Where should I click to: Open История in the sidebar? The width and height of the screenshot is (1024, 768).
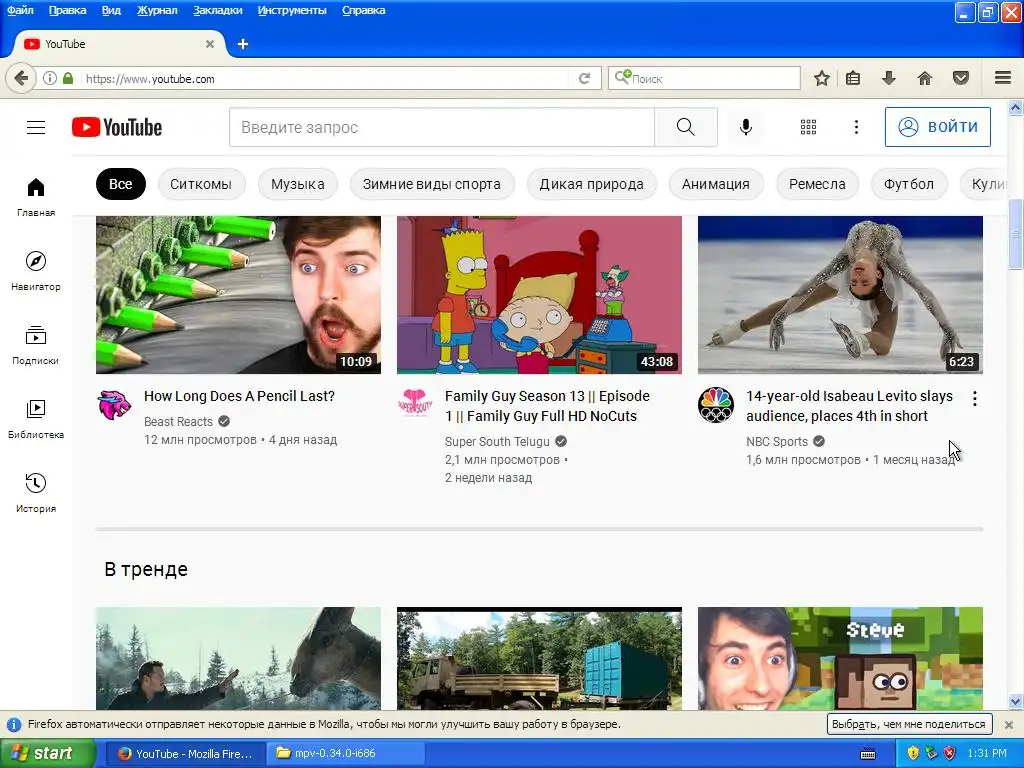coord(36,493)
